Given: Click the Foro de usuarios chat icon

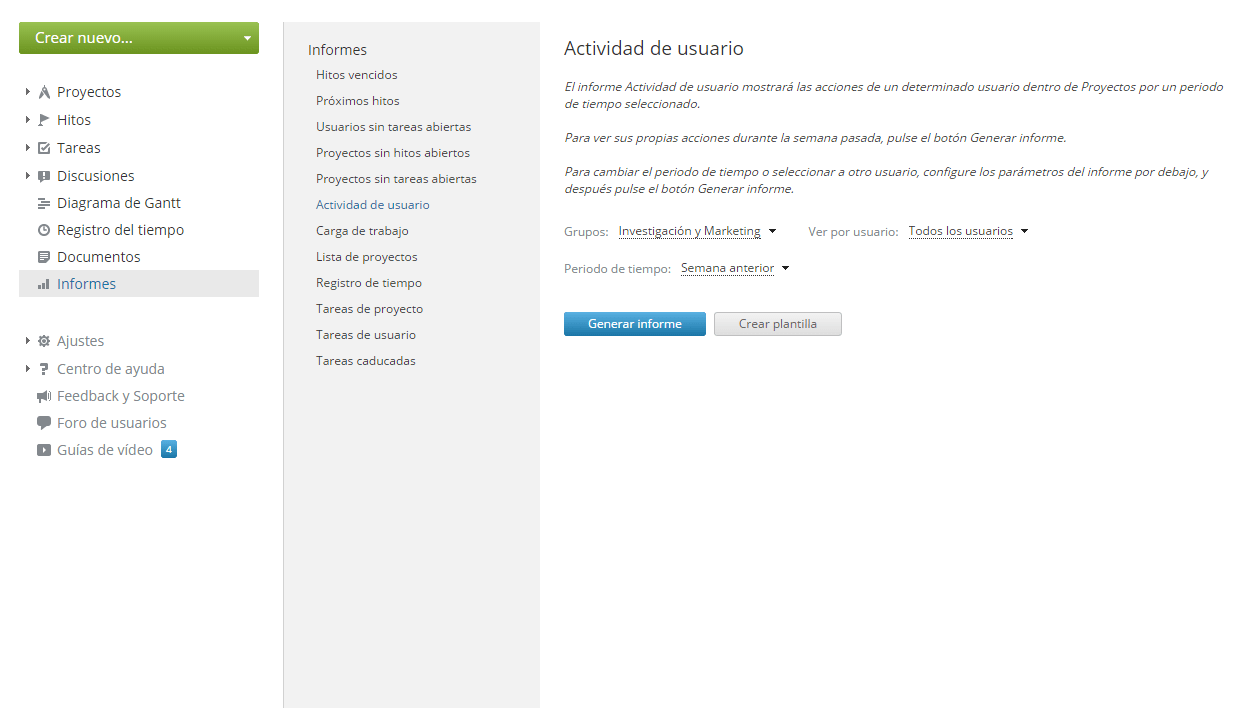Looking at the screenshot, I should click(44, 423).
